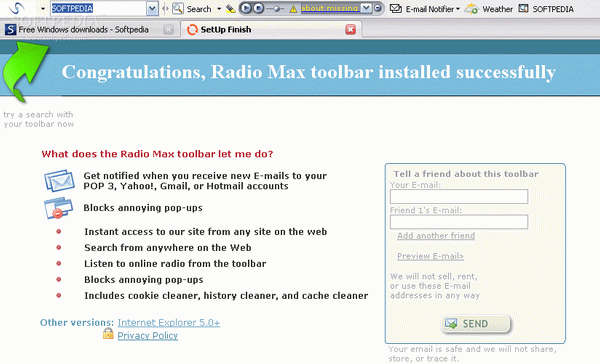Open the E-mail Notifier dropdown menu
600x364 pixels.
458,9
